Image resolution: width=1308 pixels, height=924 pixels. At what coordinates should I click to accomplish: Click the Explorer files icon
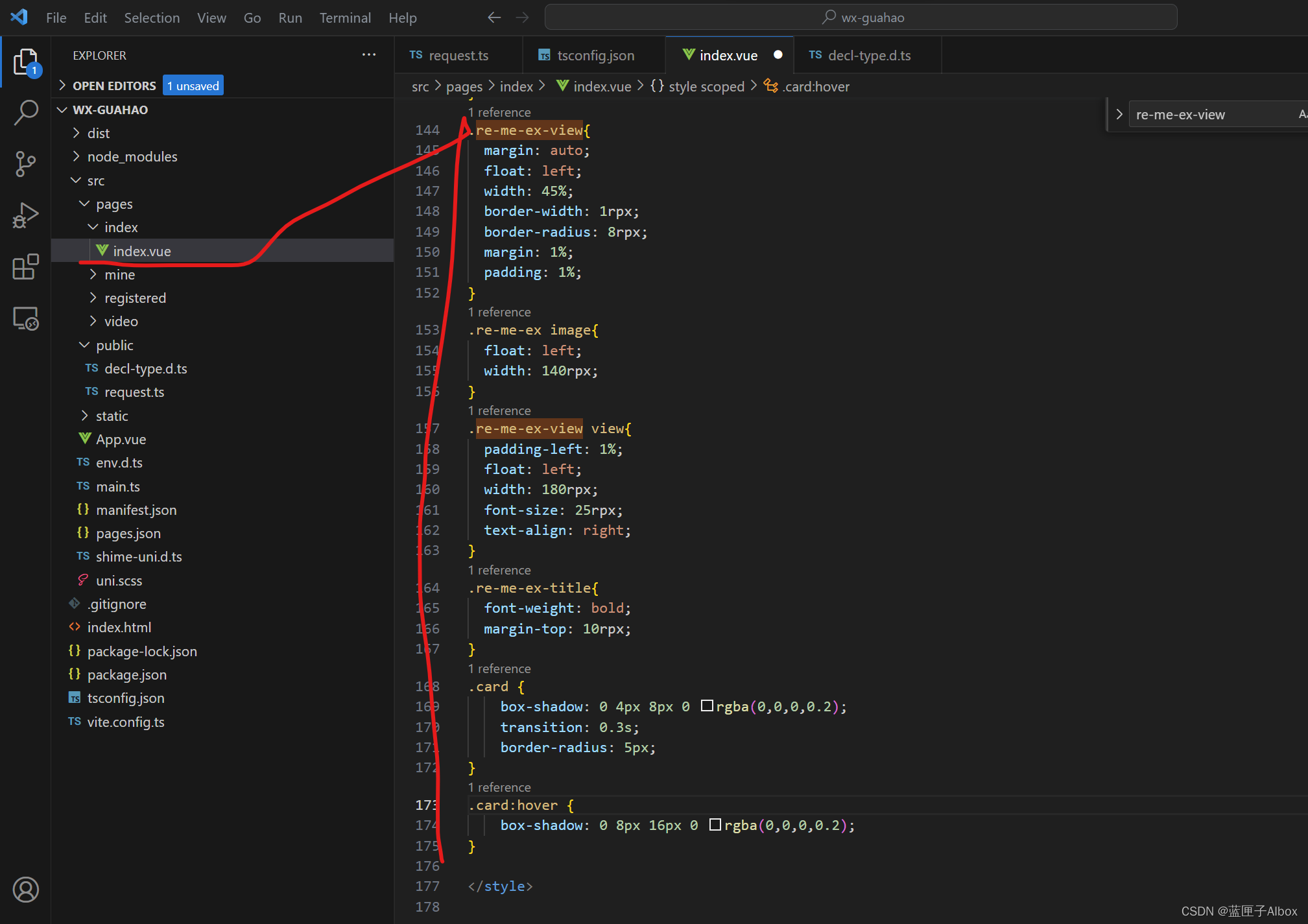(x=26, y=62)
